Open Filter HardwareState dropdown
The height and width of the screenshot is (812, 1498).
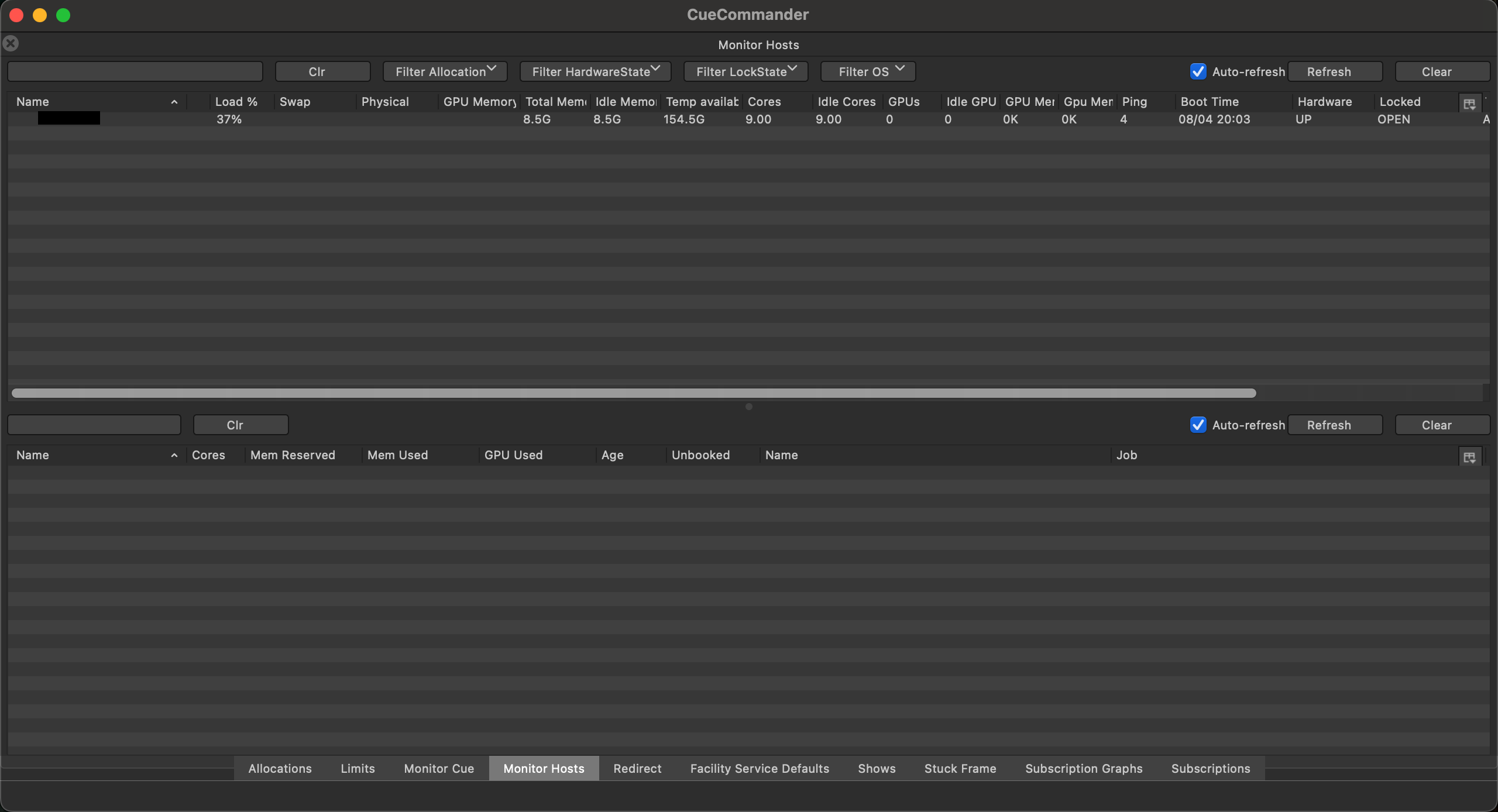coord(595,71)
